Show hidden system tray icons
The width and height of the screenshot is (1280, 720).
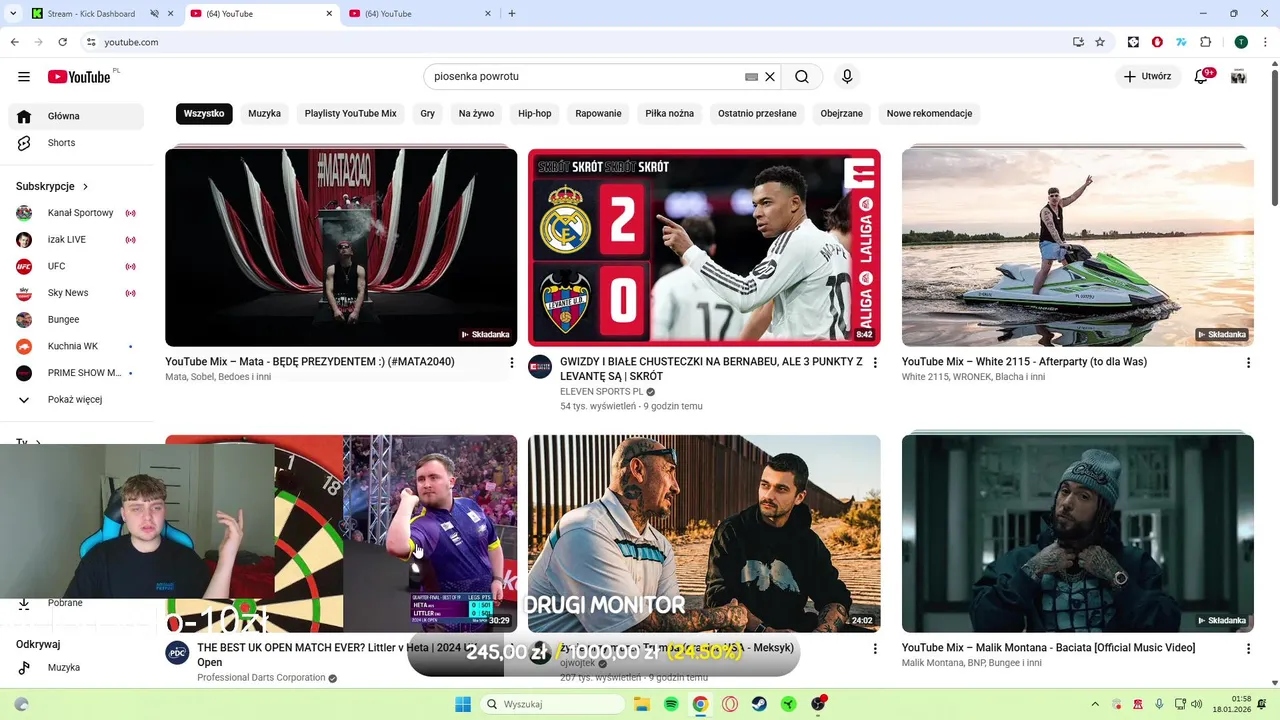[x=1095, y=704]
